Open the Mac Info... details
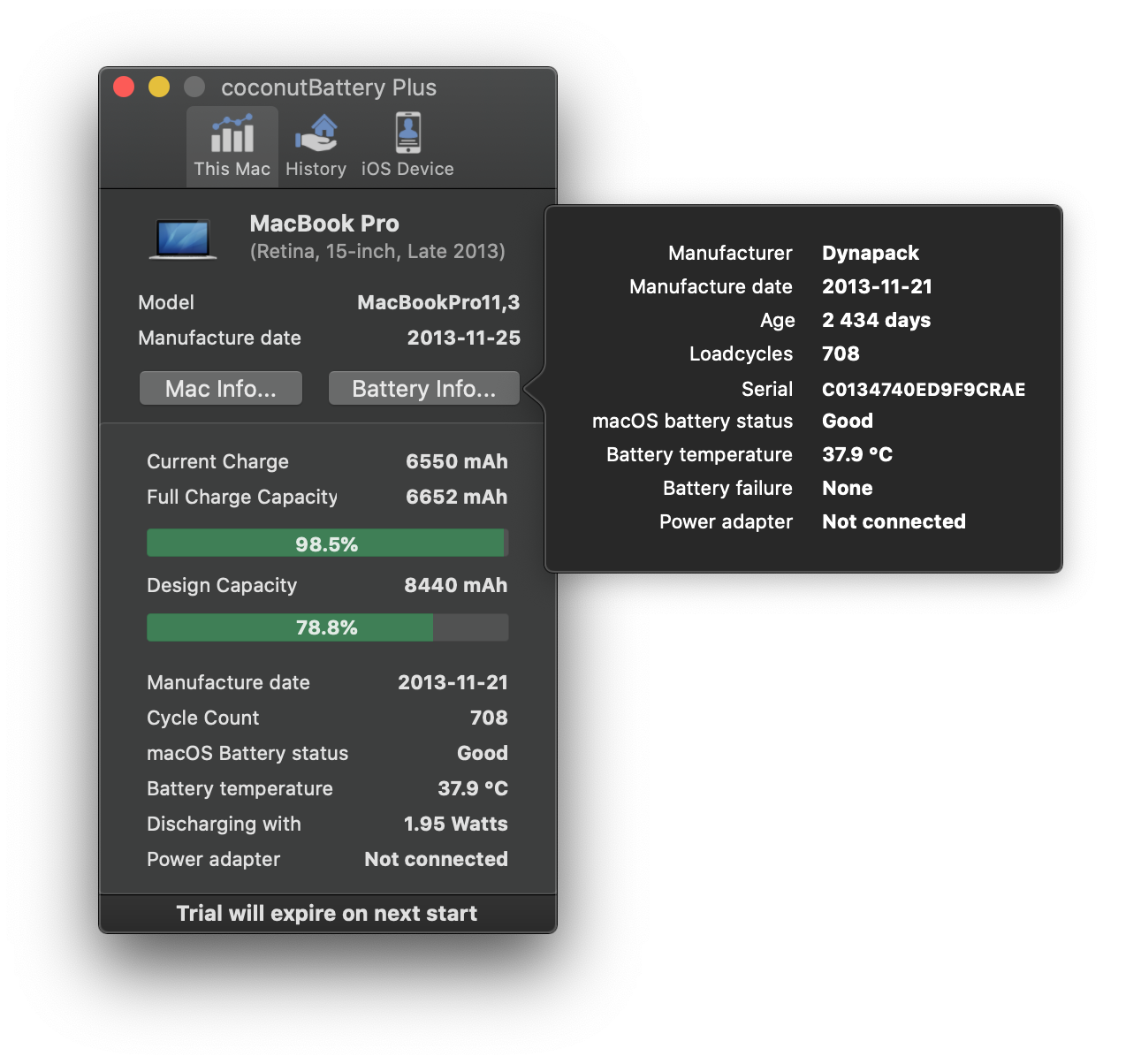This screenshot has height=1064, width=1126. (x=221, y=388)
